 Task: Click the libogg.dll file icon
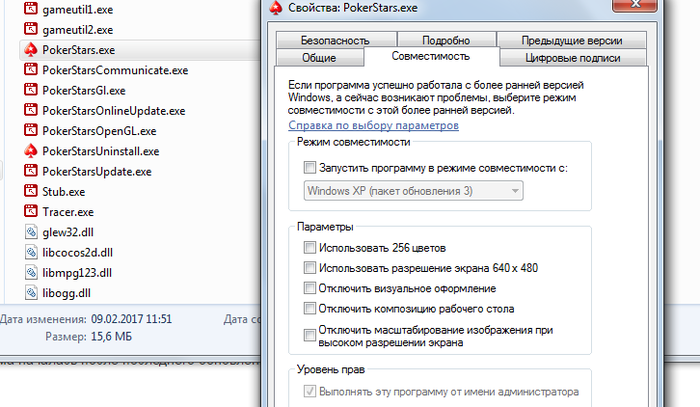pyautogui.click(x=31, y=293)
